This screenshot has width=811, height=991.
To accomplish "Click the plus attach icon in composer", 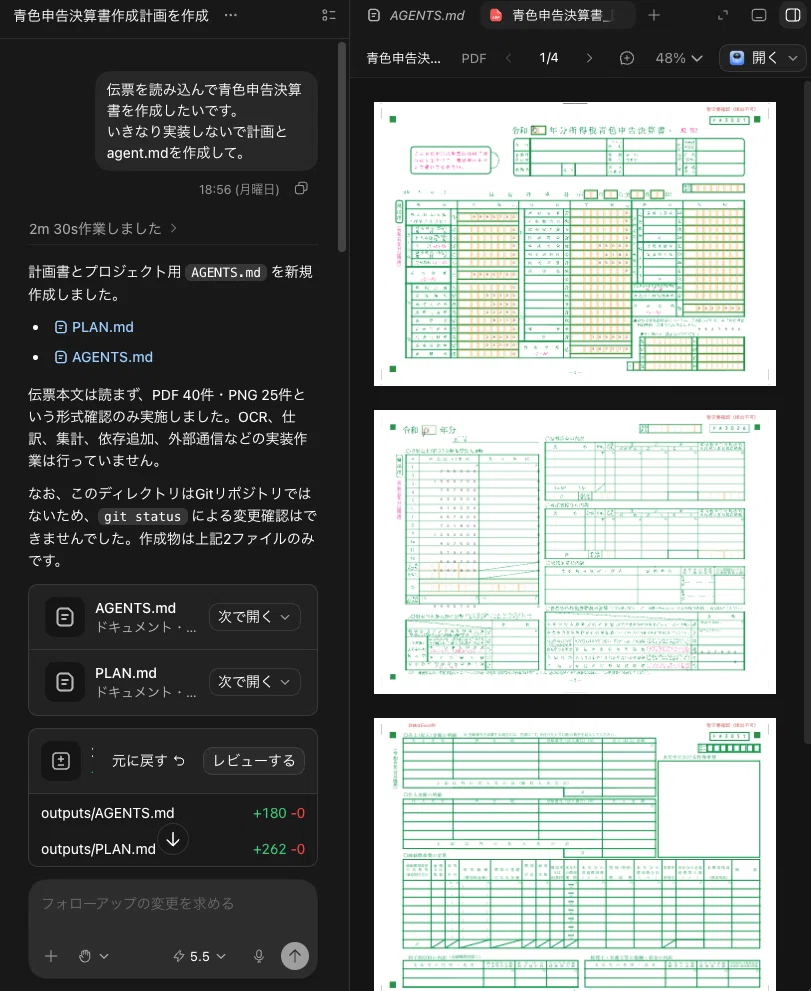I will pyautogui.click(x=51, y=956).
